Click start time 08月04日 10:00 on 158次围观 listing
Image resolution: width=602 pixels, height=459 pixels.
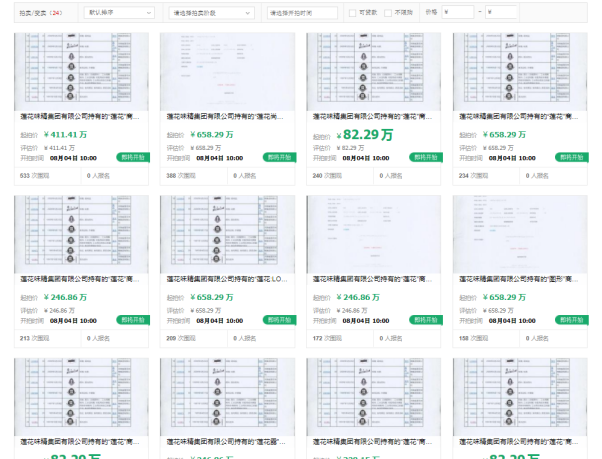[x=512, y=321]
